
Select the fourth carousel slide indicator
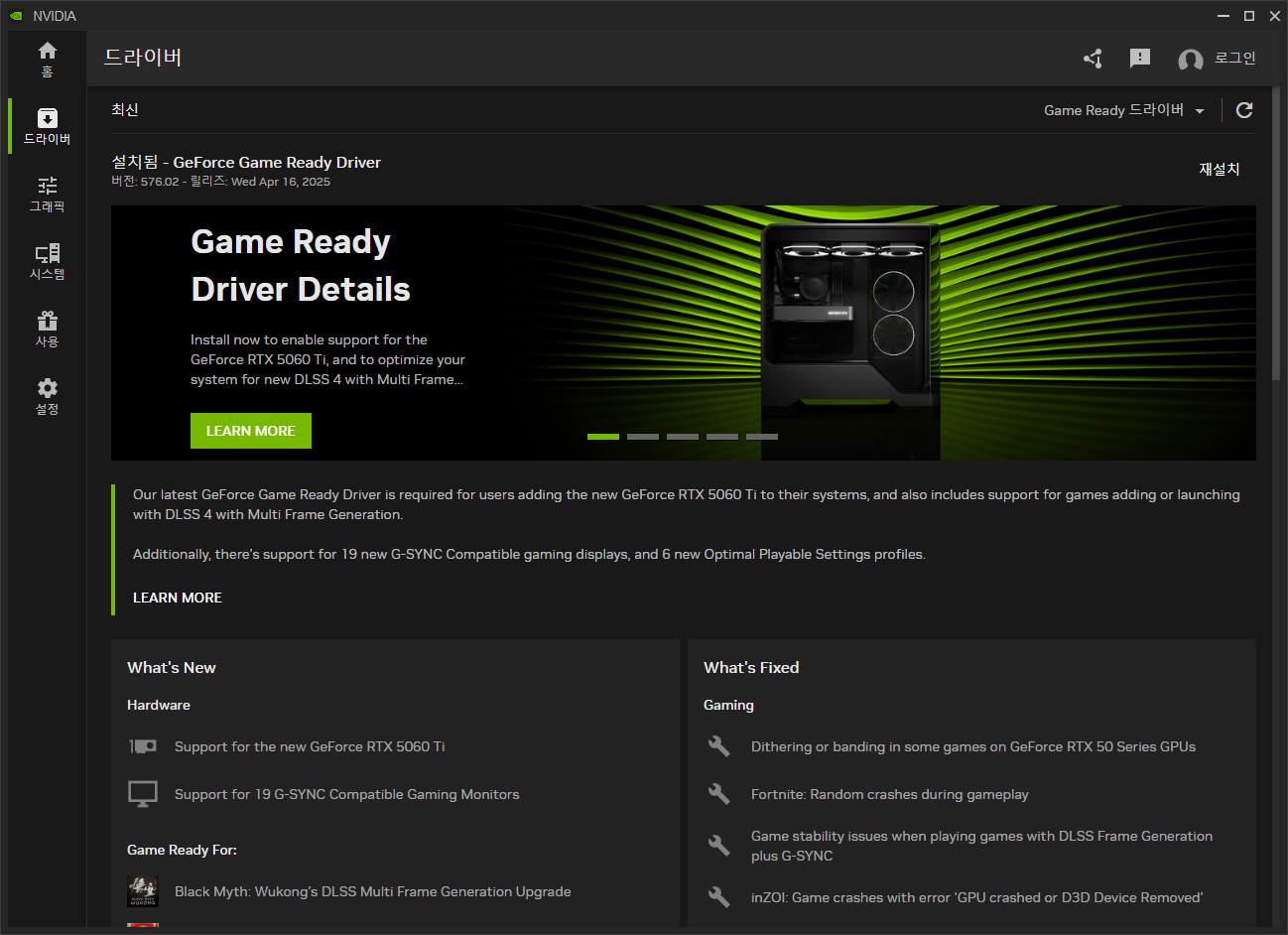[x=722, y=437]
